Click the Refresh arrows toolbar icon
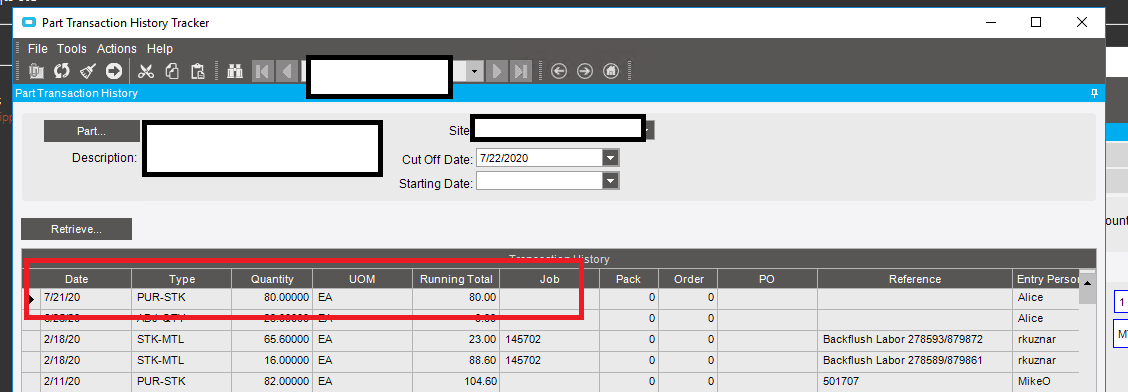This screenshot has width=1128, height=392. [62, 70]
